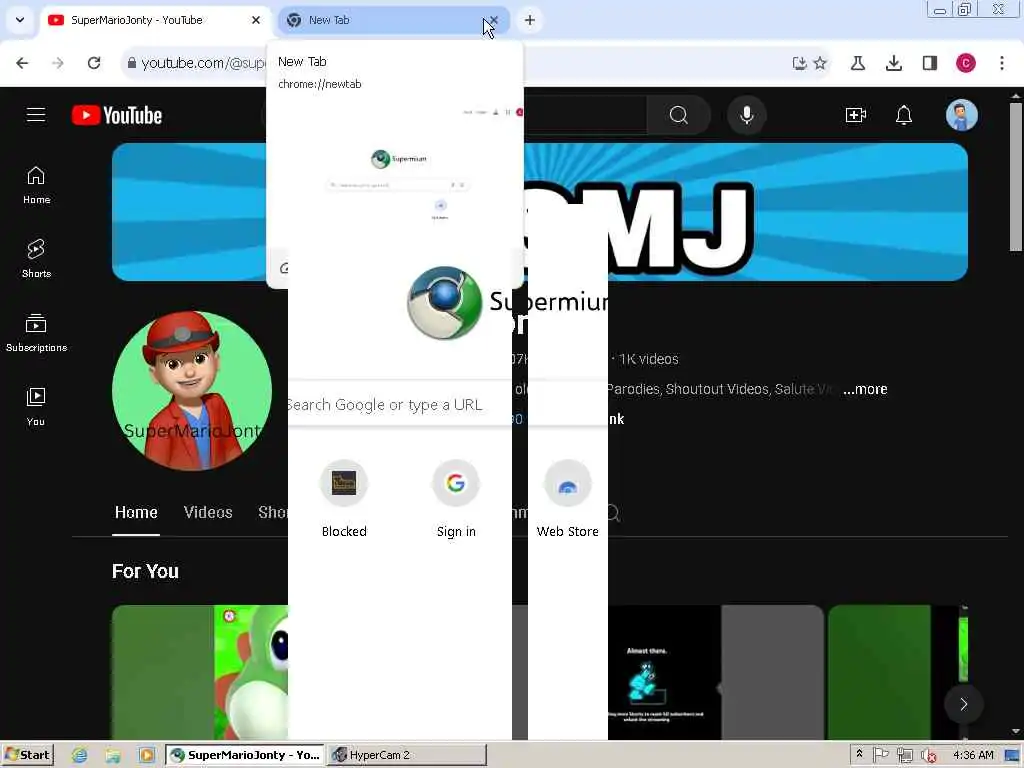Click the 1K videos count text

tap(648, 359)
